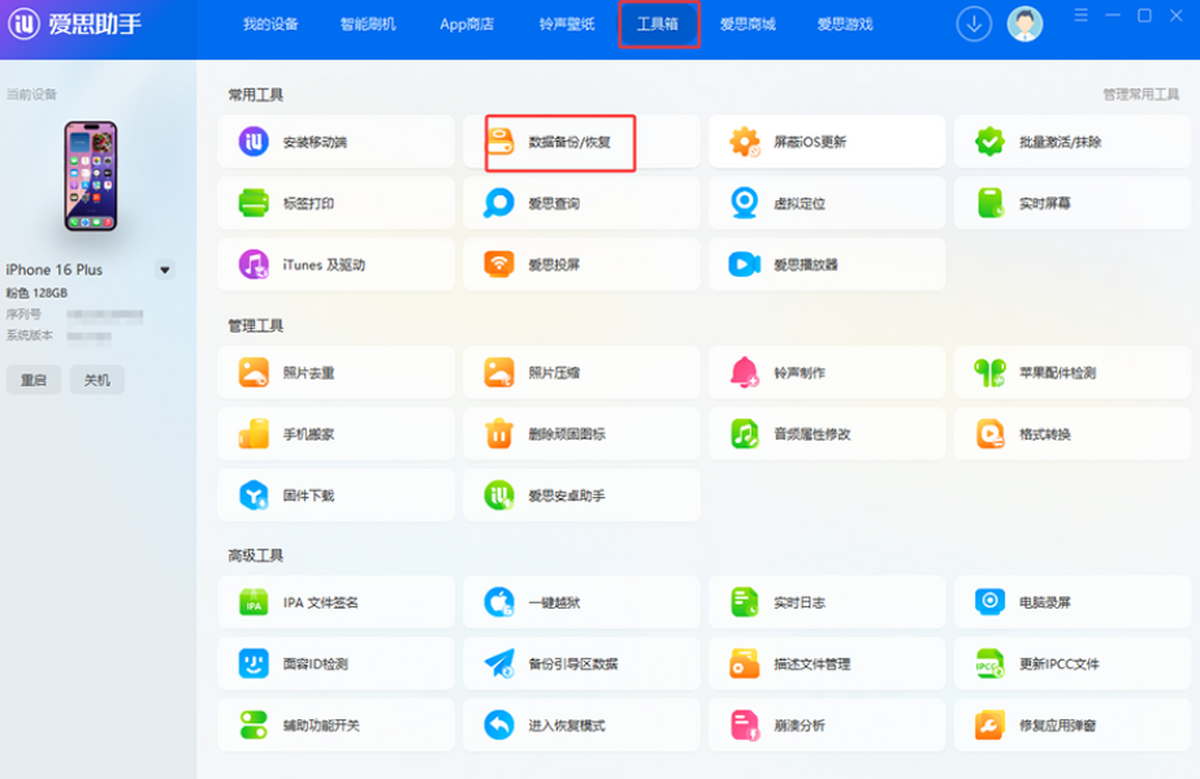The image size is (1200, 779).
Task: Click the 管理常用工具 link
Action: click(1141, 94)
